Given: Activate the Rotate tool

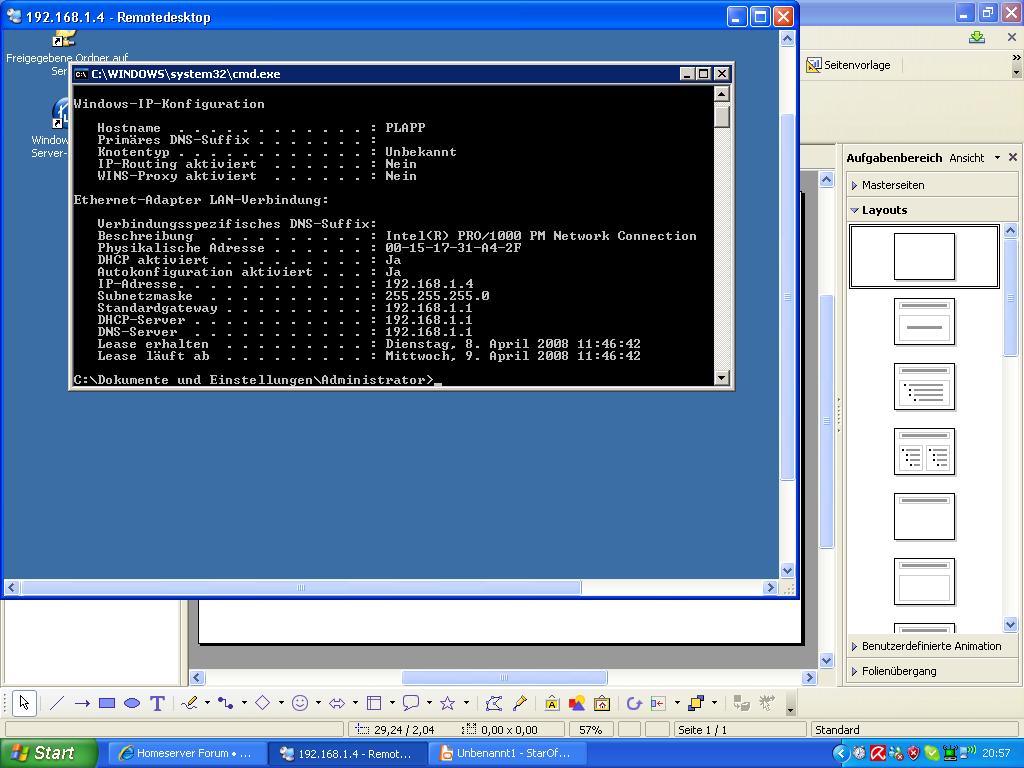Looking at the screenshot, I should pos(633,703).
